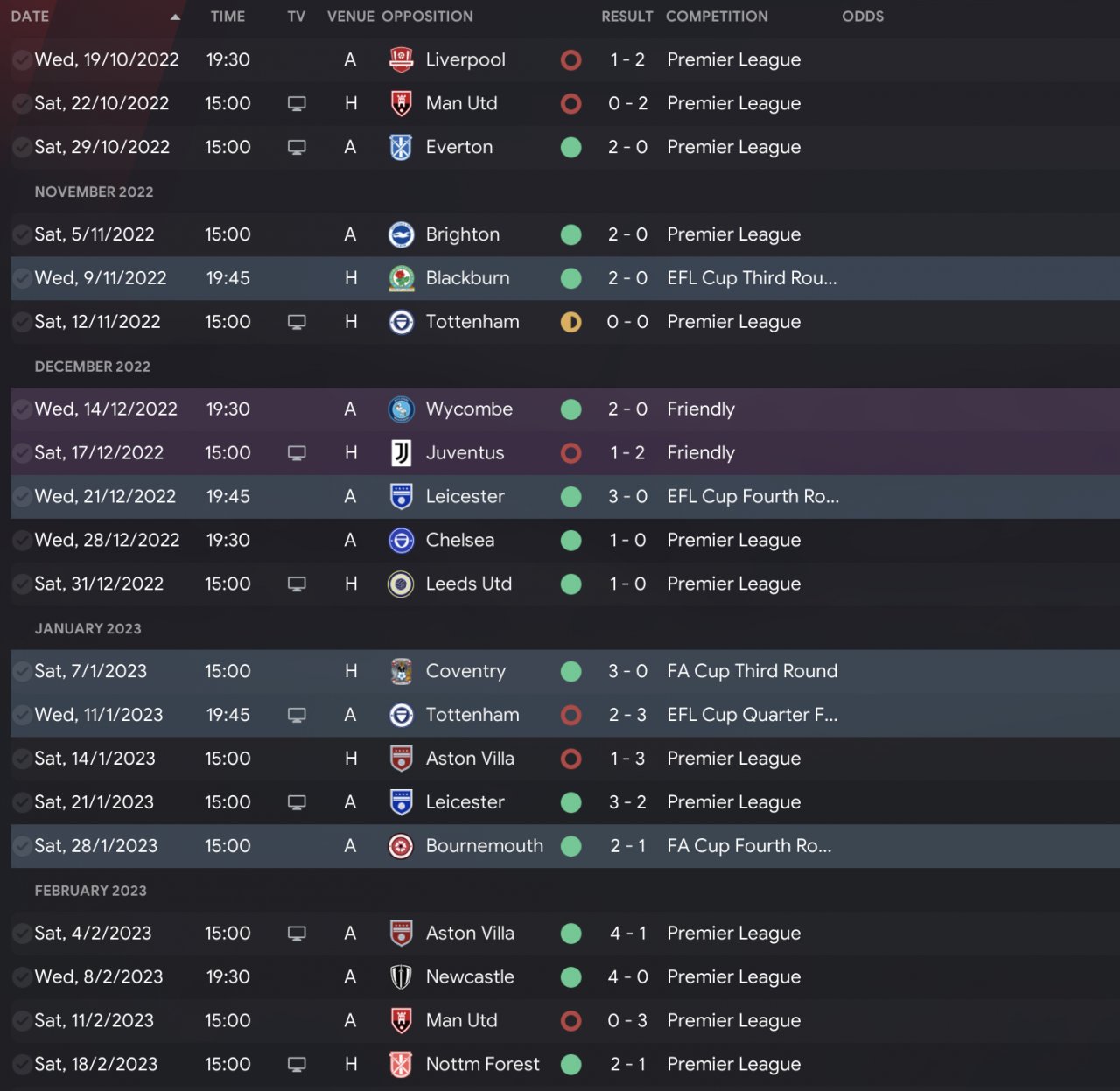Click the TV icon for Juventus friendly
This screenshot has height=1091, width=1120.
pyautogui.click(x=297, y=453)
